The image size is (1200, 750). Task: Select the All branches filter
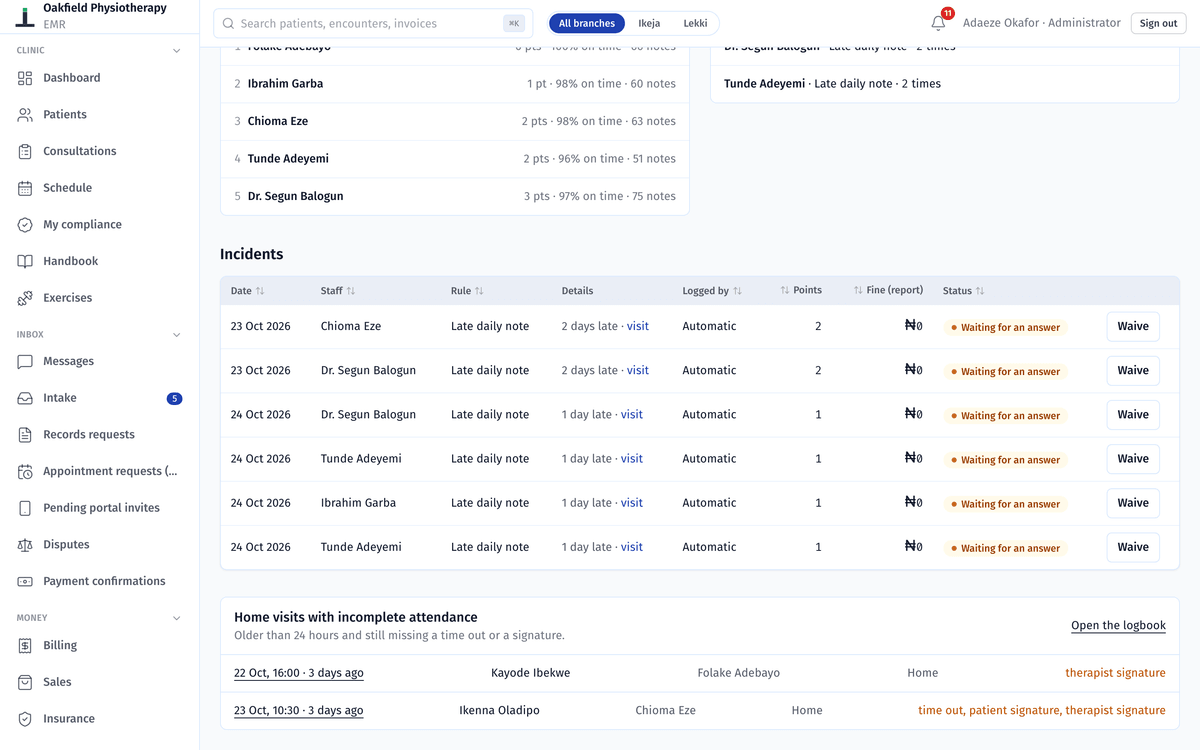587,23
